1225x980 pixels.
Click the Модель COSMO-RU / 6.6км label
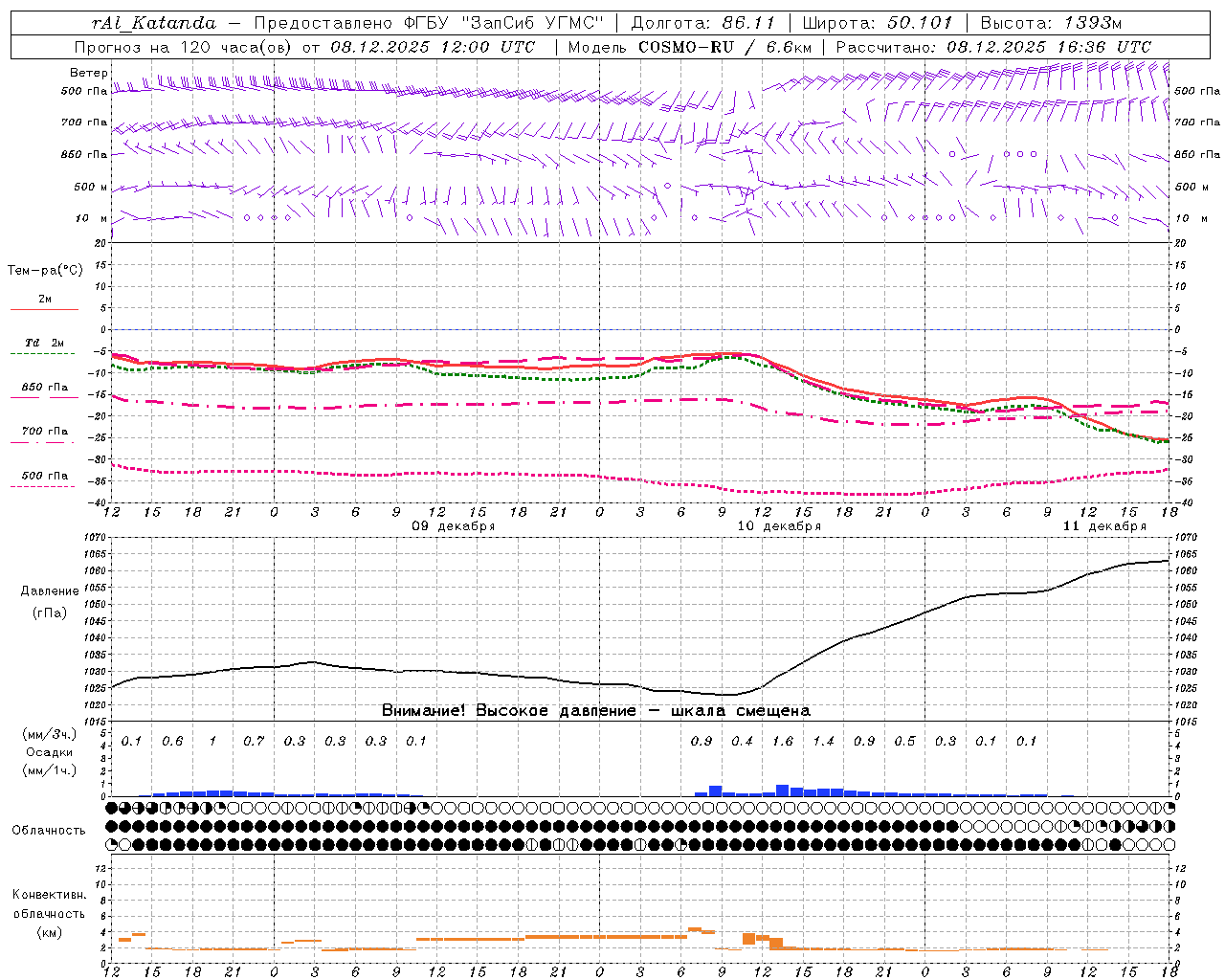[x=689, y=47]
